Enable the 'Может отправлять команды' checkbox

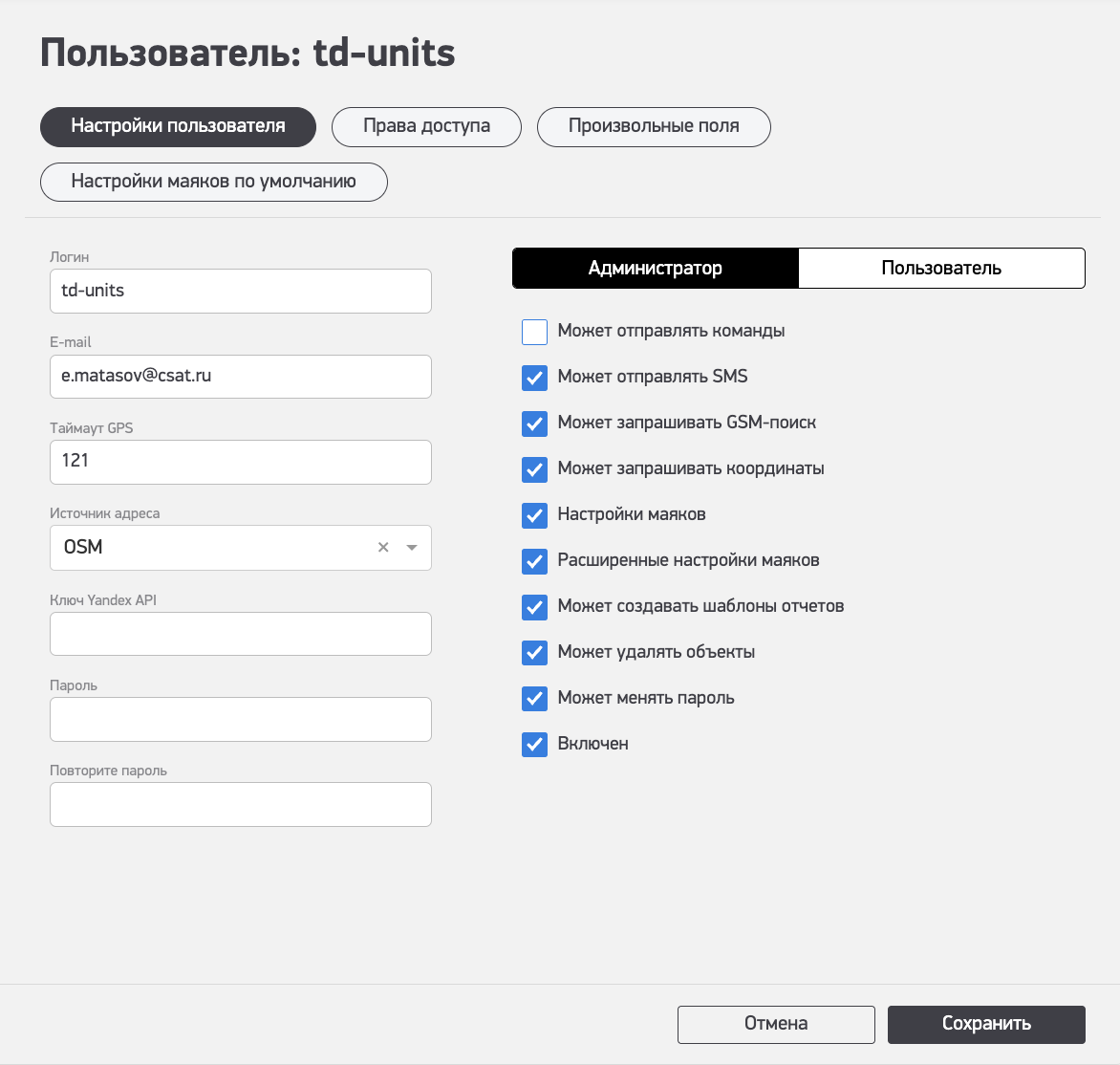534,332
